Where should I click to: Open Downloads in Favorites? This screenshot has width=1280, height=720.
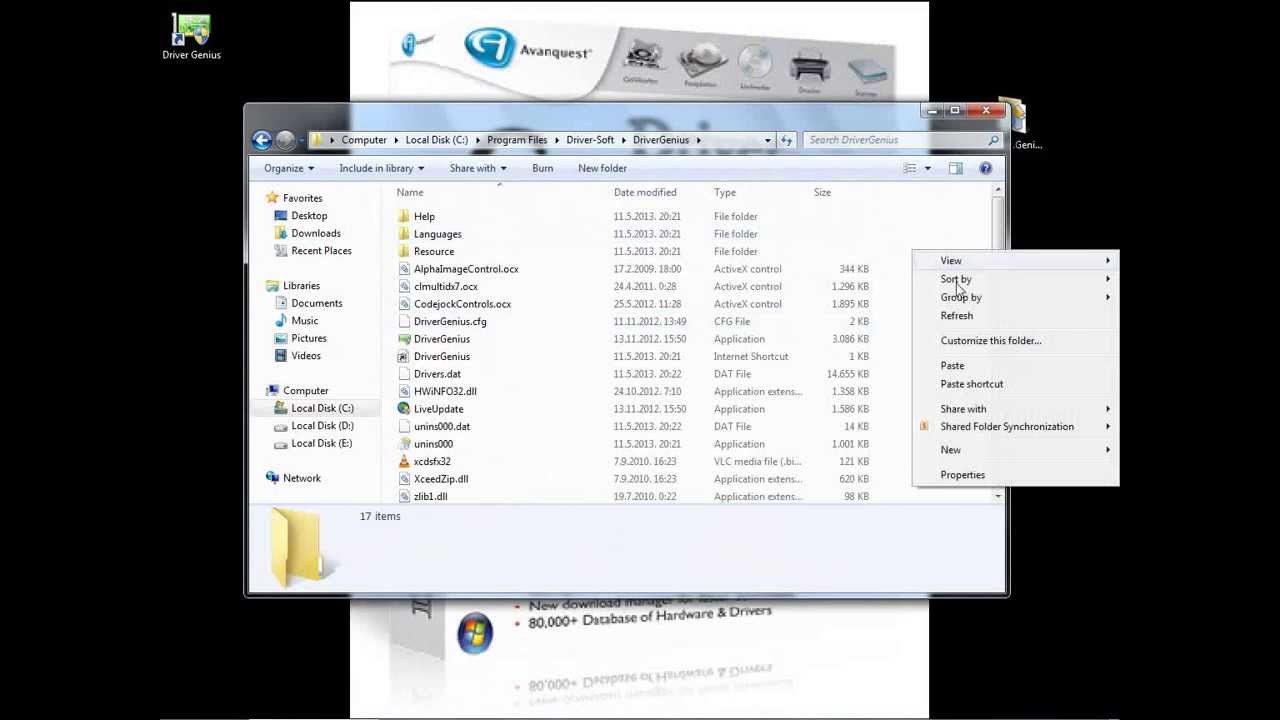coord(316,233)
